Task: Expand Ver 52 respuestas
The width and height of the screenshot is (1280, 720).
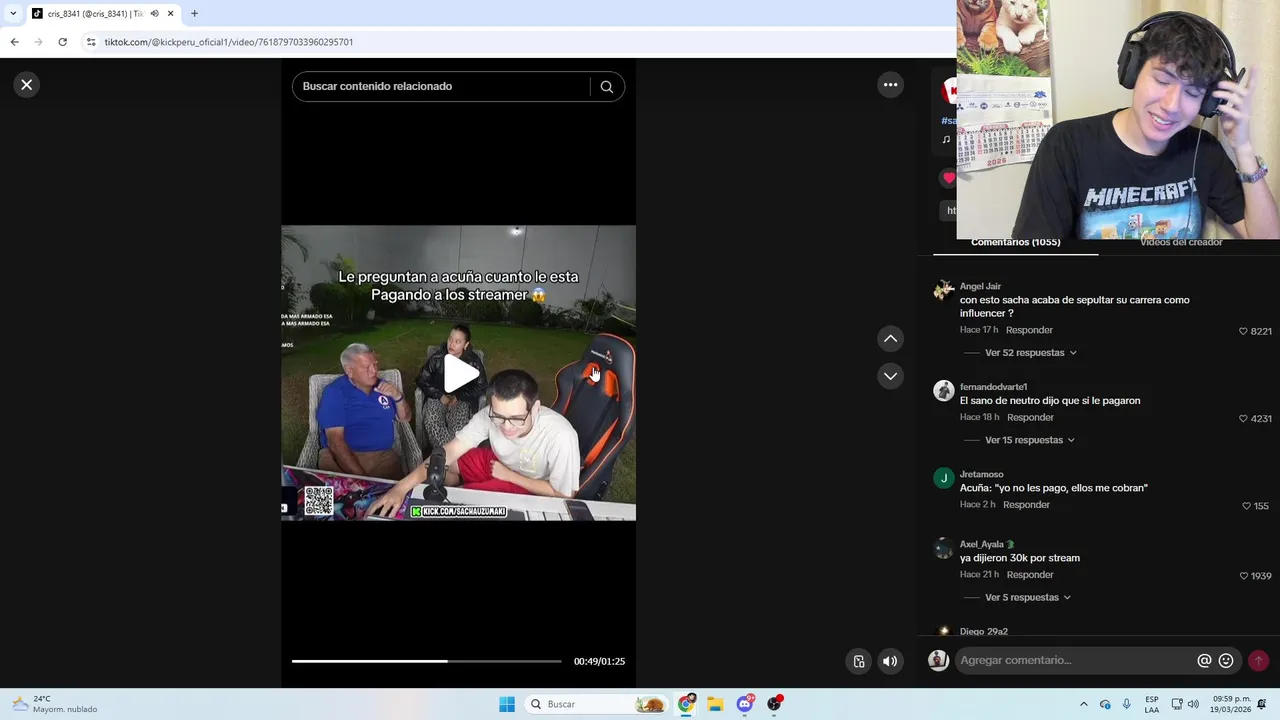Action: coord(1030,353)
